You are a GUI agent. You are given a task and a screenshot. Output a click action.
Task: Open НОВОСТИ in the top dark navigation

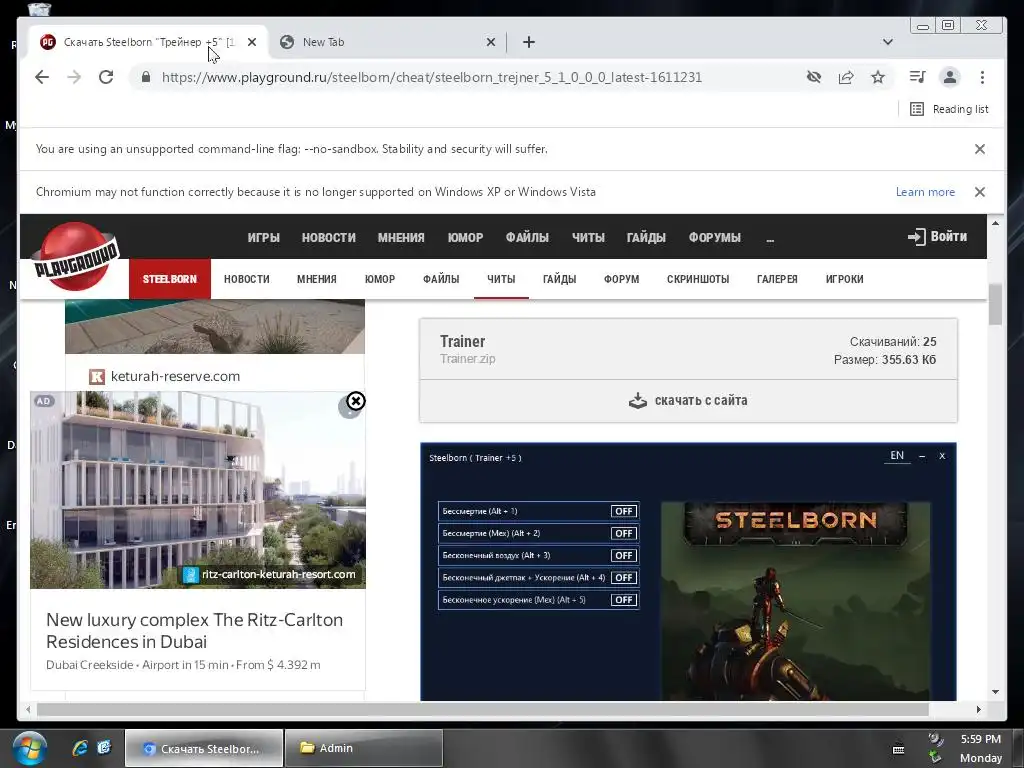click(x=328, y=238)
